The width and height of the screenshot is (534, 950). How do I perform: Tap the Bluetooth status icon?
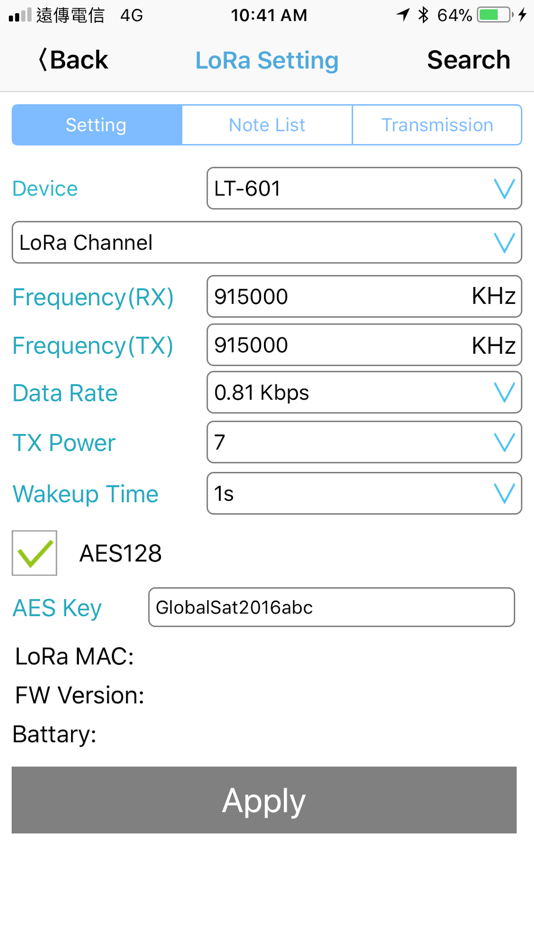[423, 15]
